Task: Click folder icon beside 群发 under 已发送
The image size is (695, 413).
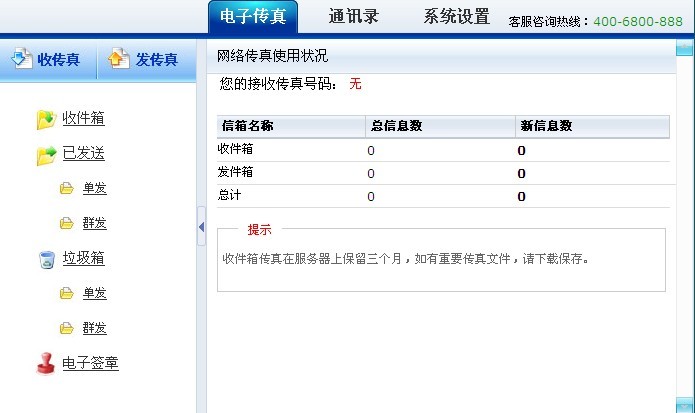Action: 67,223
